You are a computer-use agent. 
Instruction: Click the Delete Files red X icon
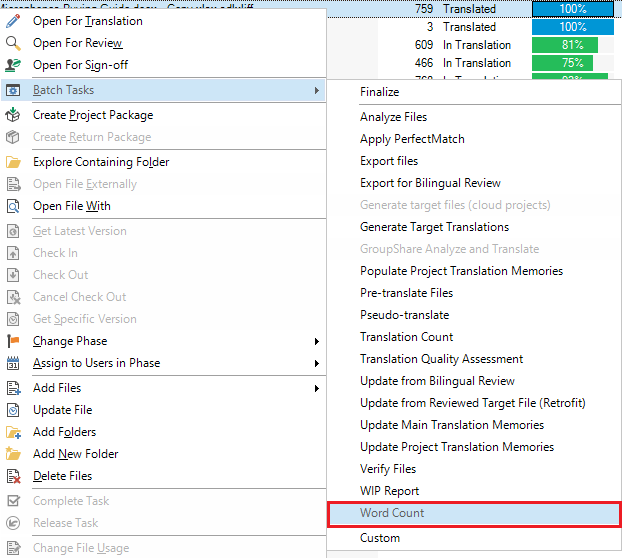(13, 476)
